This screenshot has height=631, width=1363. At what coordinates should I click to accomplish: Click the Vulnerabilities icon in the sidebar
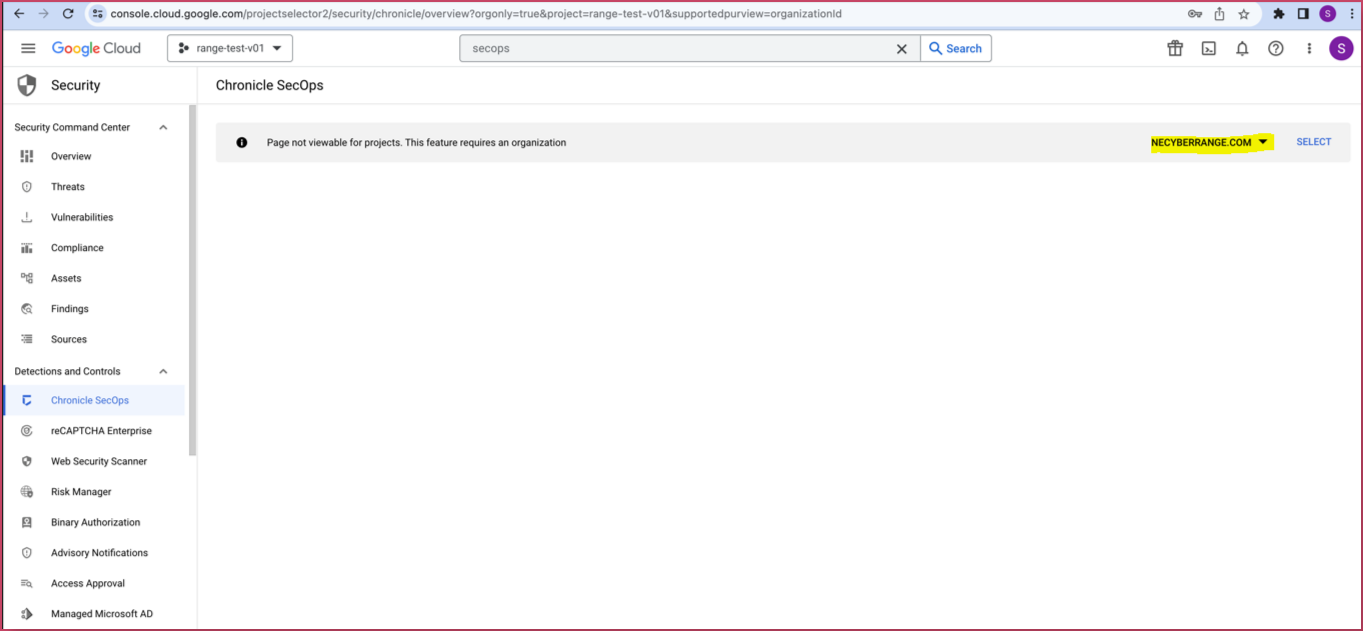(x=27, y=217)
